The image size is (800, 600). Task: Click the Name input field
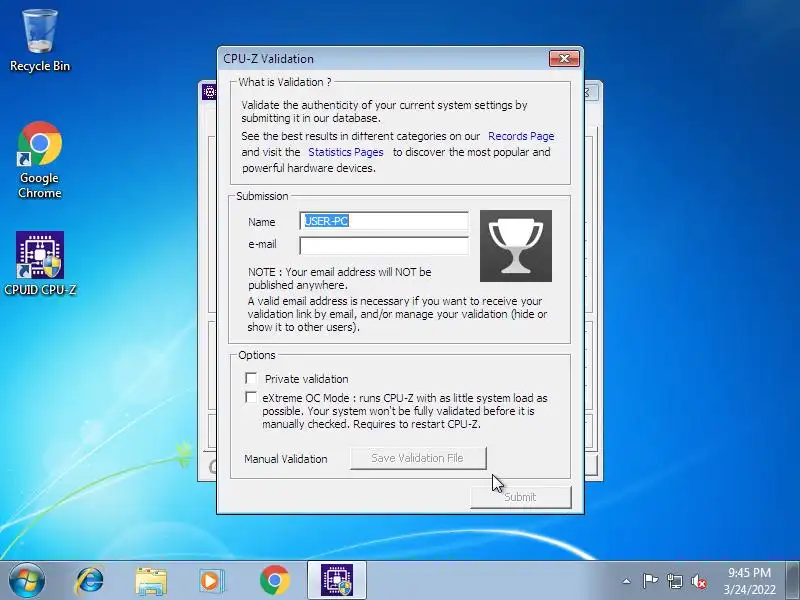[x=384, y=221]
